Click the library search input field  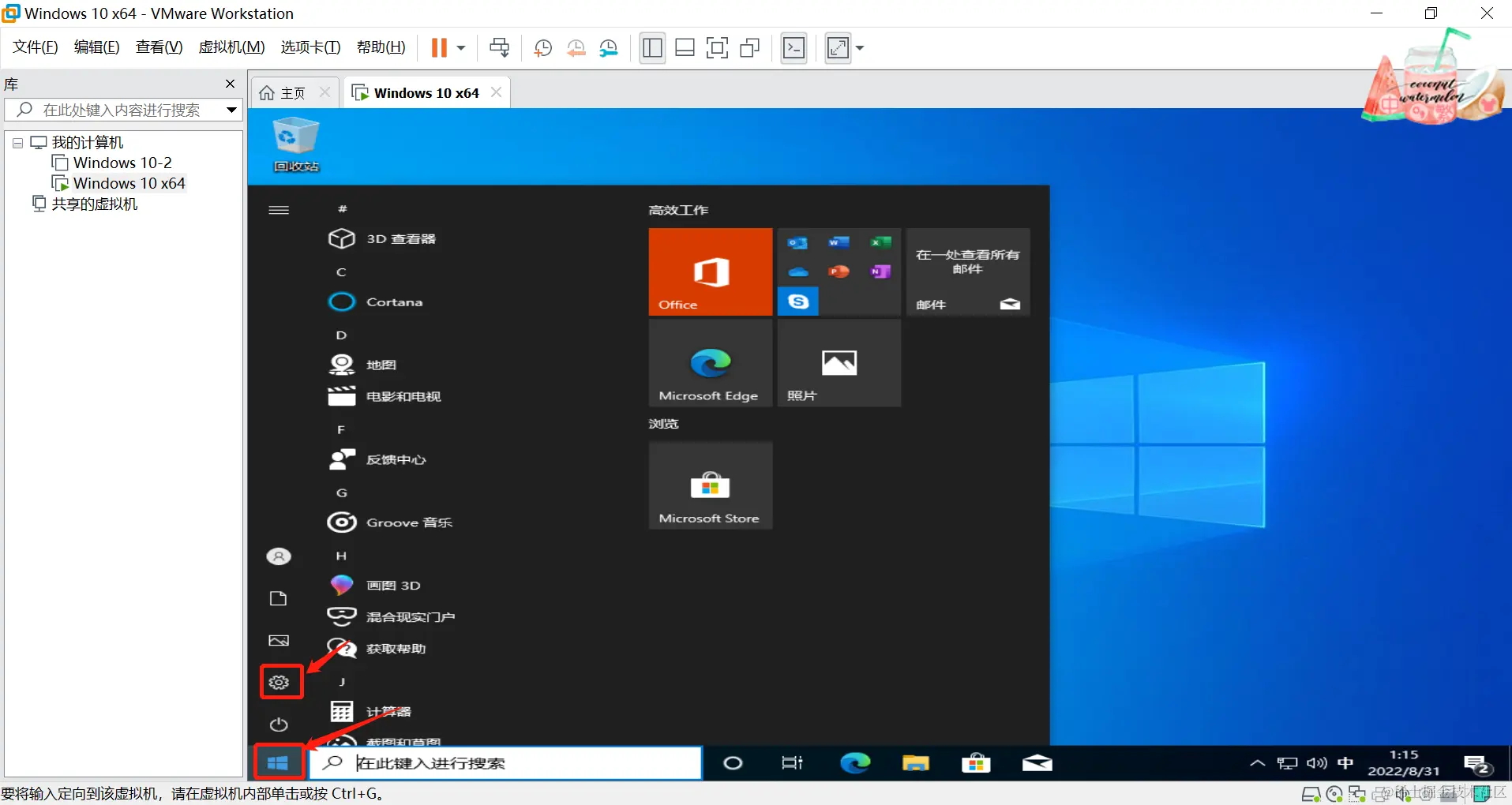[x=122, y=110]
